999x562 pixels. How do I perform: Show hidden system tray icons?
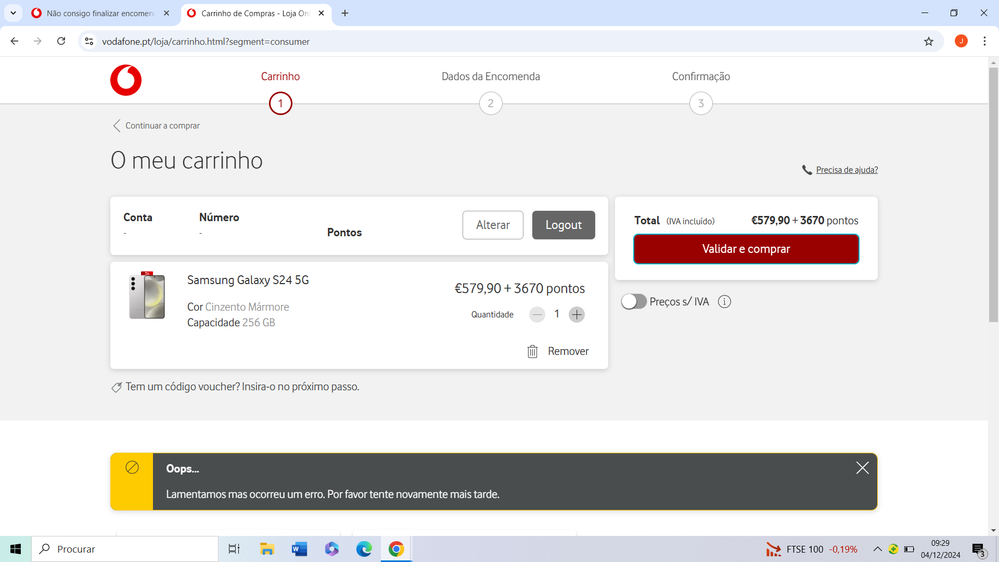click(877, 549)
